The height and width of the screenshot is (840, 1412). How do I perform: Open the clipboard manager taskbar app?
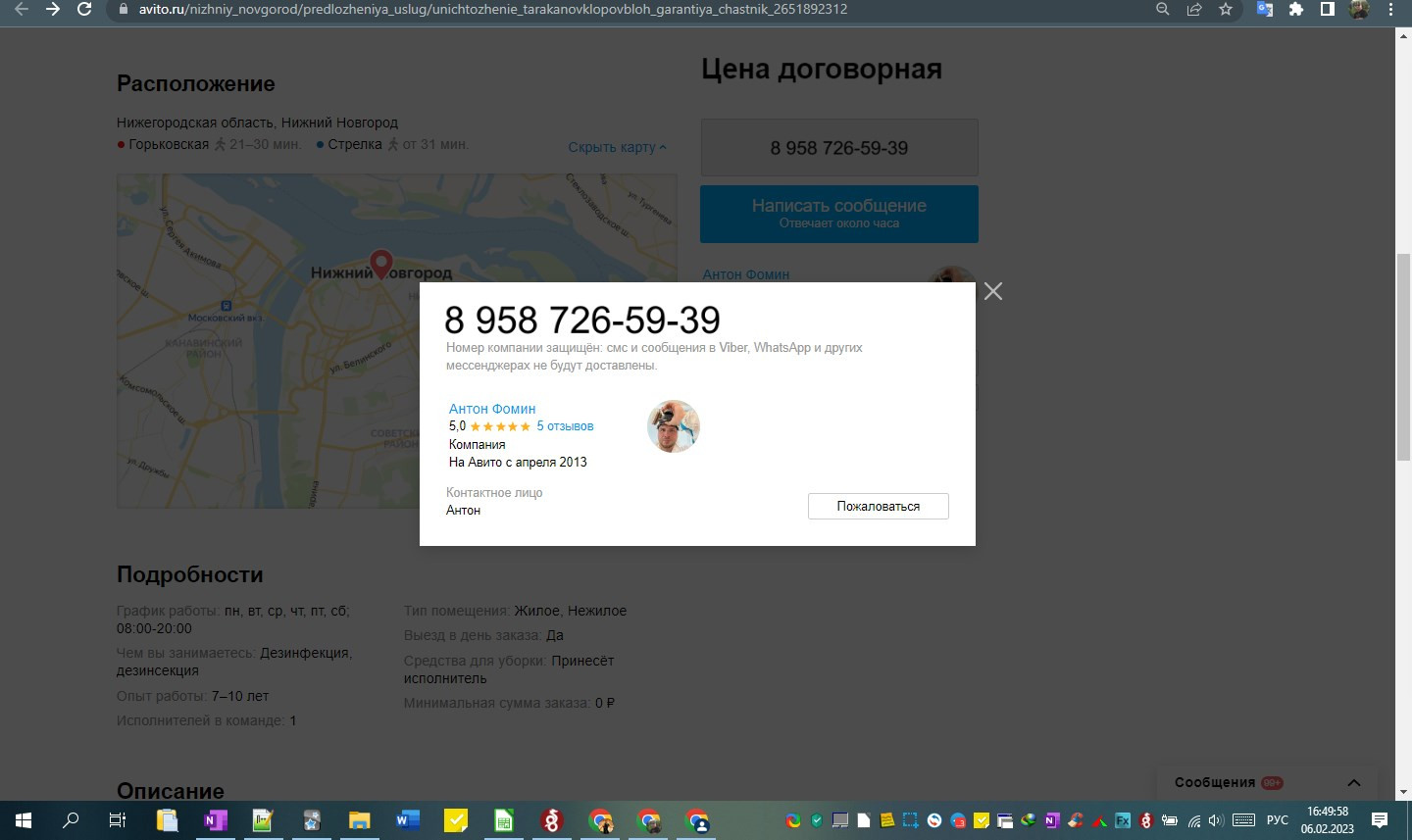click(167, 820)
